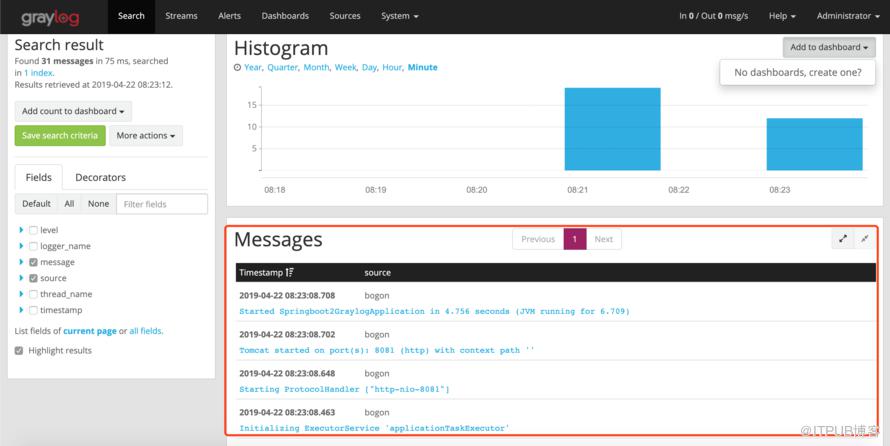Open Add to dashboard dropdown
This screenshot has width=890, height=446.
pos(829,47)
